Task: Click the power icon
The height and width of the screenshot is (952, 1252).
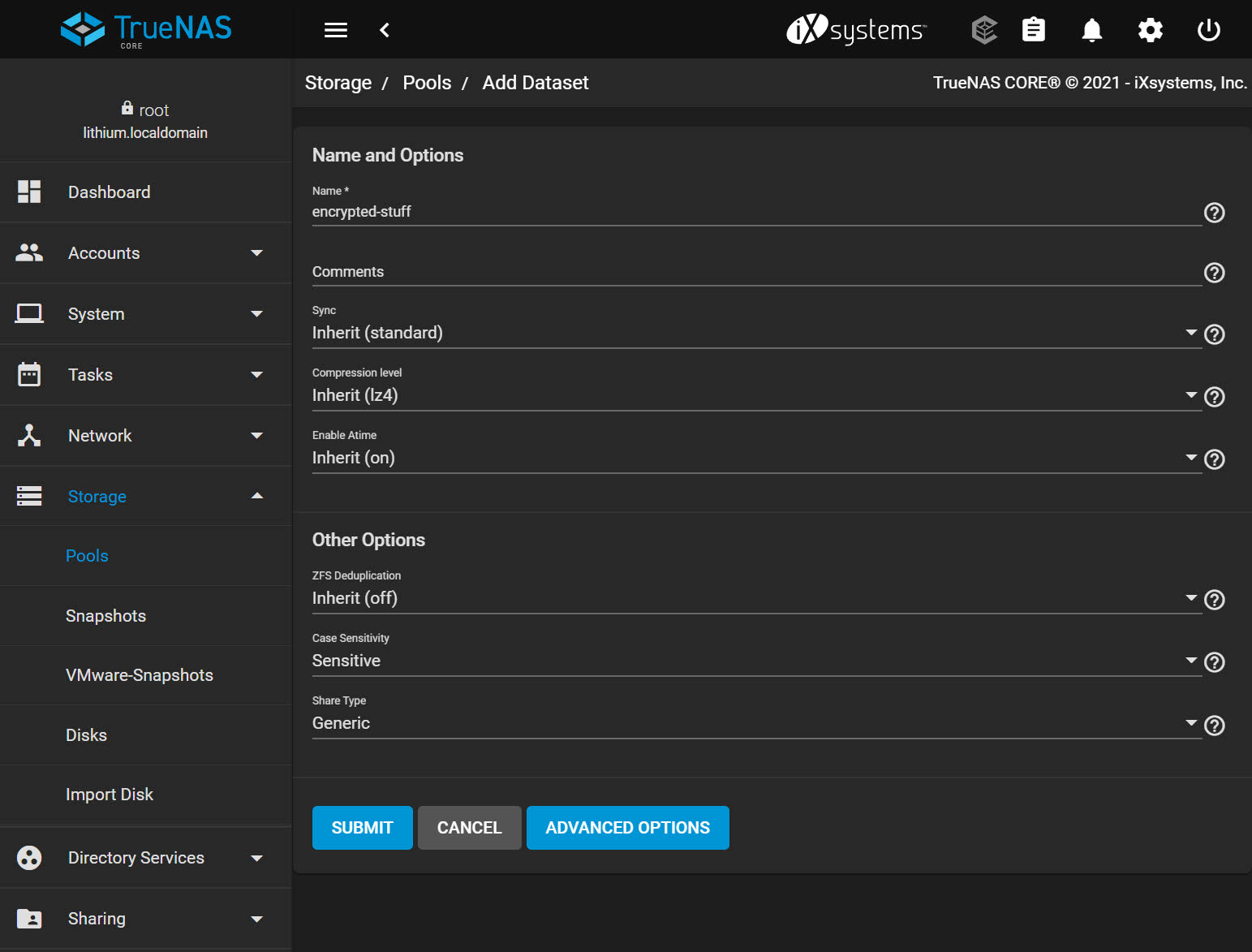Action: (1208, 30)
